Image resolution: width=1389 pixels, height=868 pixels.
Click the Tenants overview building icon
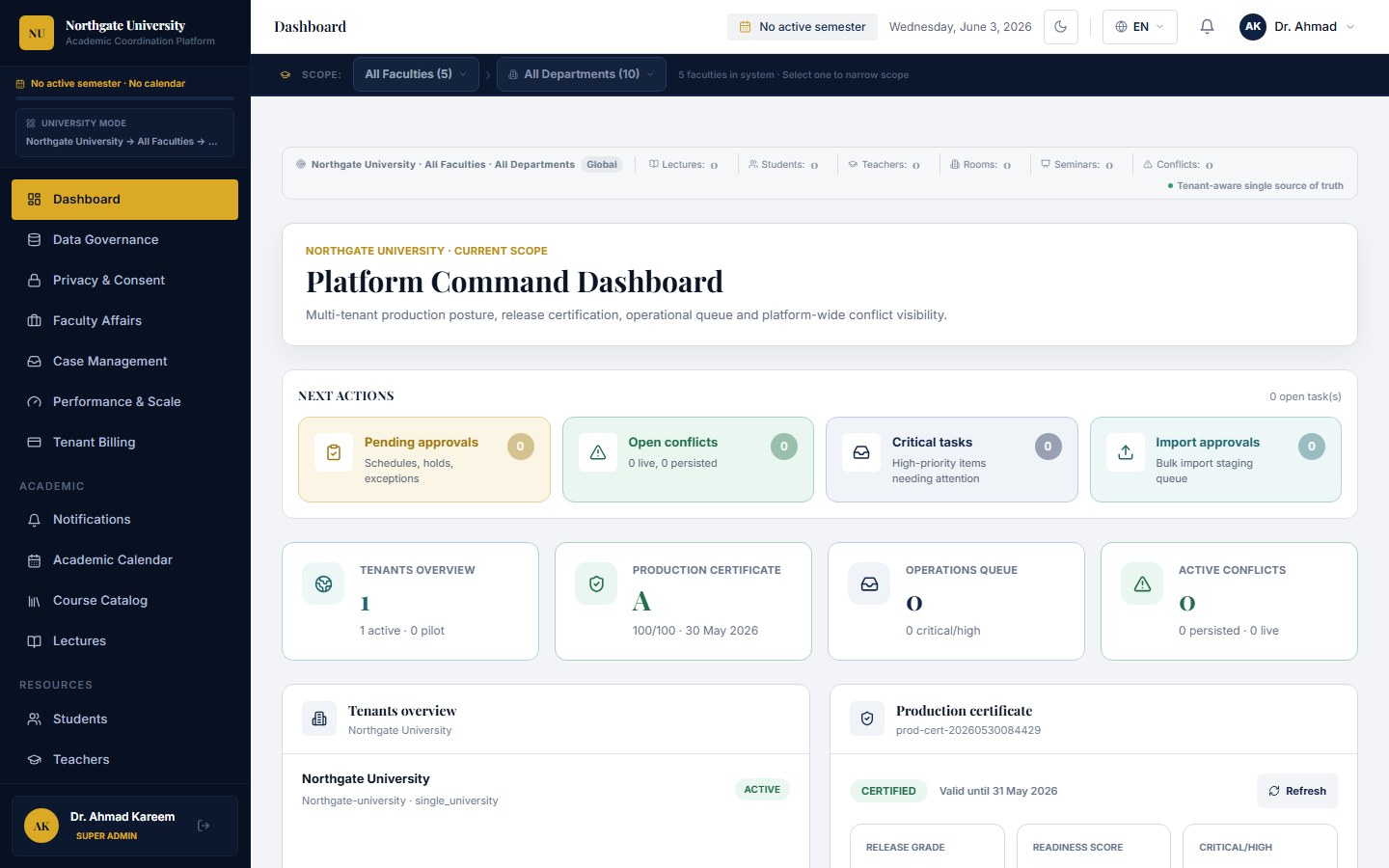[x=319, y=719]
